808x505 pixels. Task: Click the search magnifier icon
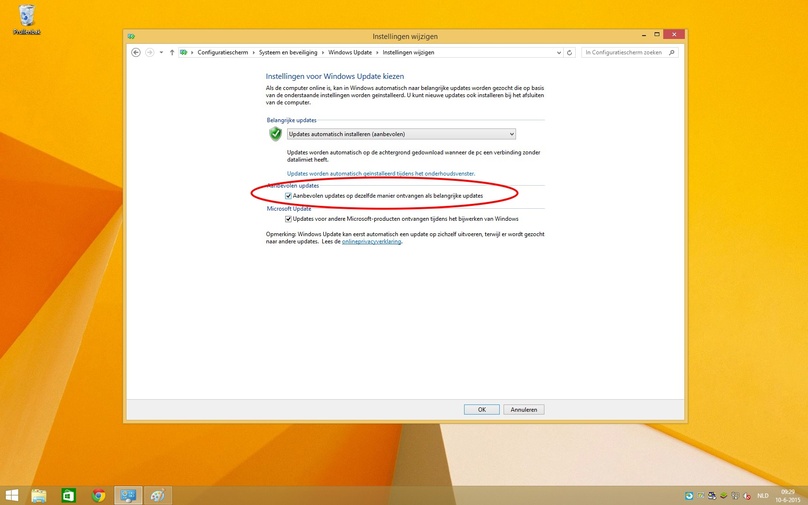(x=671, y=52)
